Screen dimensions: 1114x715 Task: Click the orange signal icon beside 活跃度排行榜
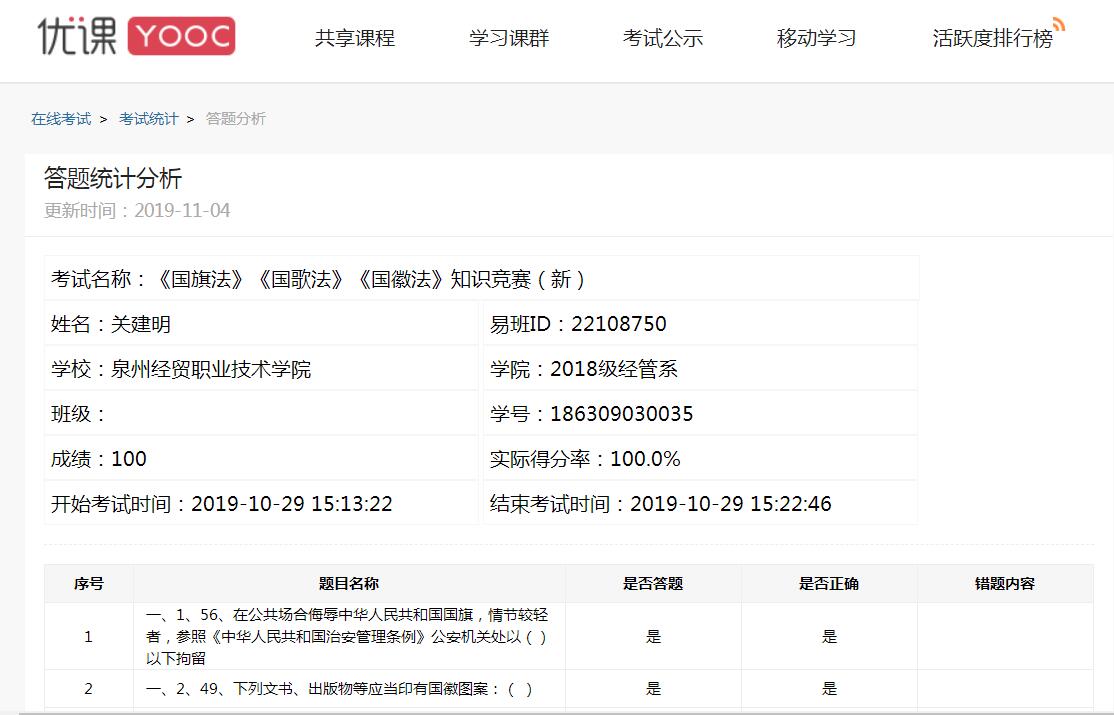pos(1059,24)
